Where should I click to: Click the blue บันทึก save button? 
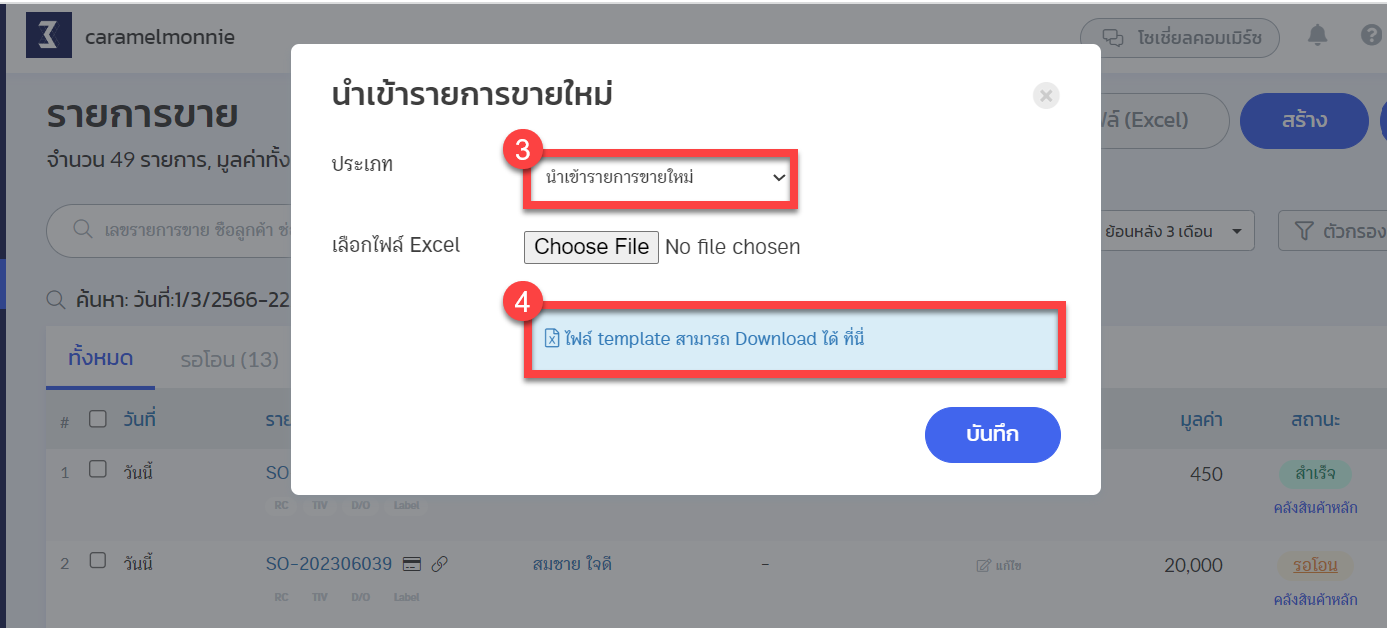[992, 435]
